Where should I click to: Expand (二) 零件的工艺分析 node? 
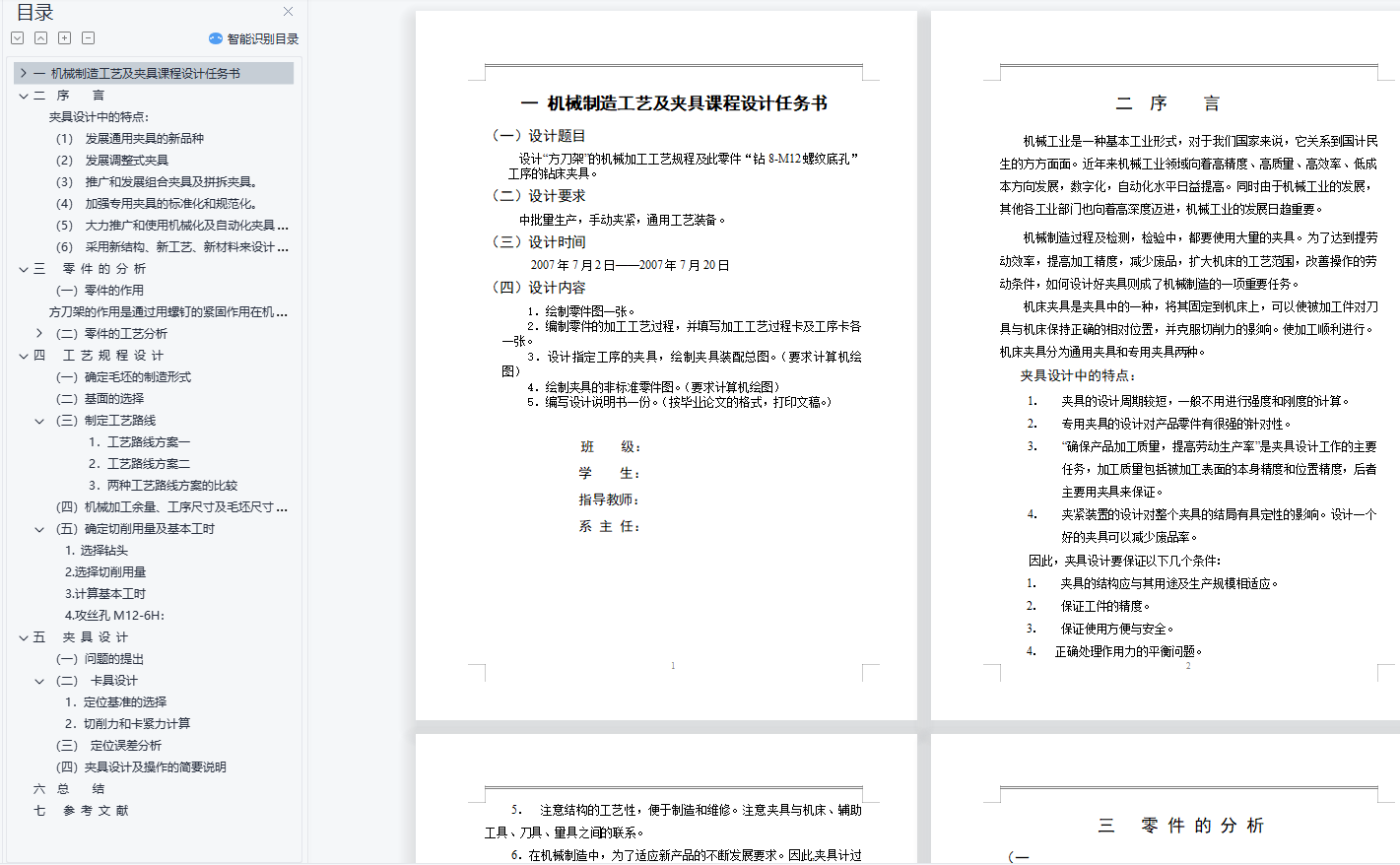click(39, 334)
